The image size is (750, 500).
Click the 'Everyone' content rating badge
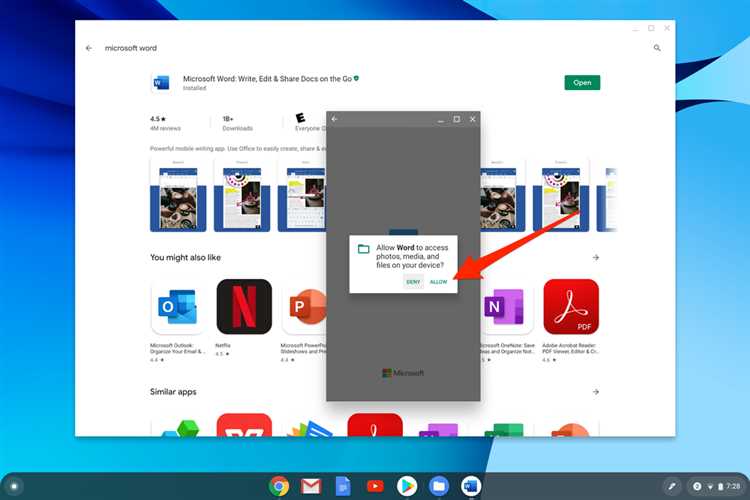[x=309, y=122]
